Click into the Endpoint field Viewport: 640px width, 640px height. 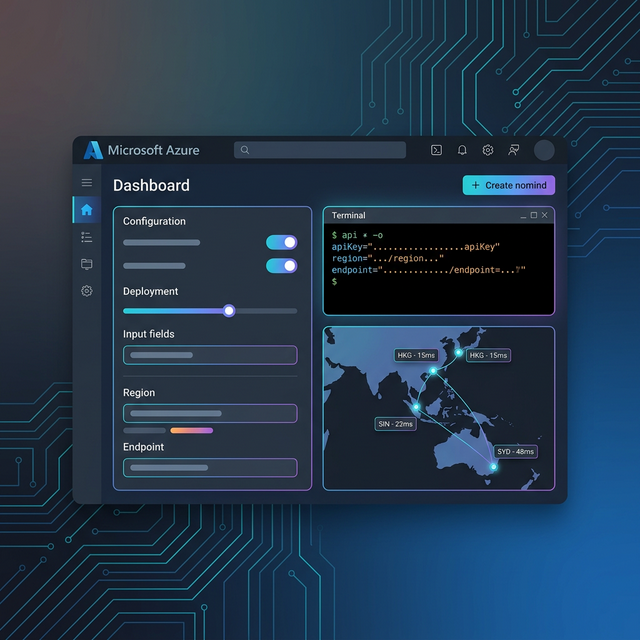pos(210,467)
